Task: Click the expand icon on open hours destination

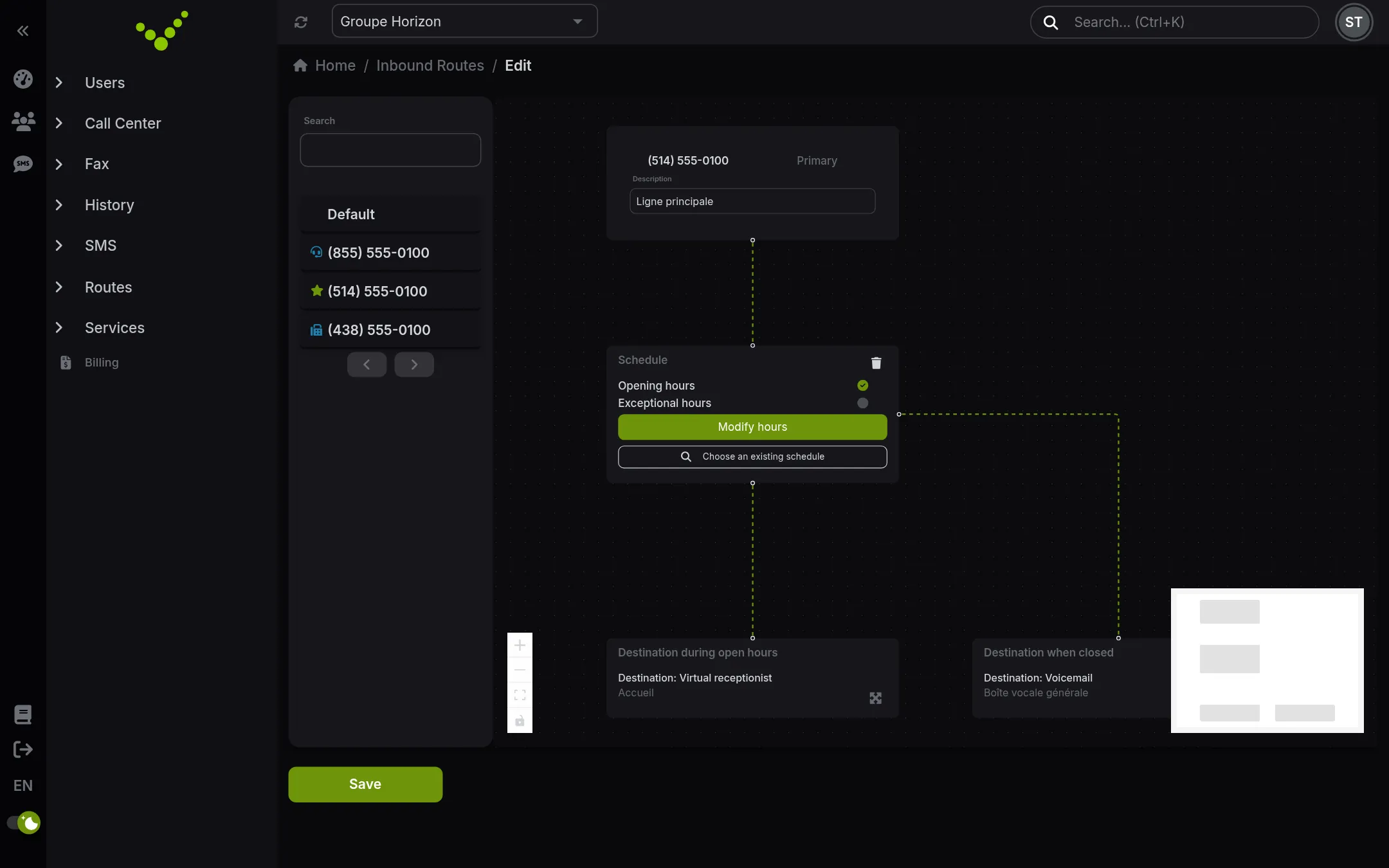Action: [x=876, y=698]
